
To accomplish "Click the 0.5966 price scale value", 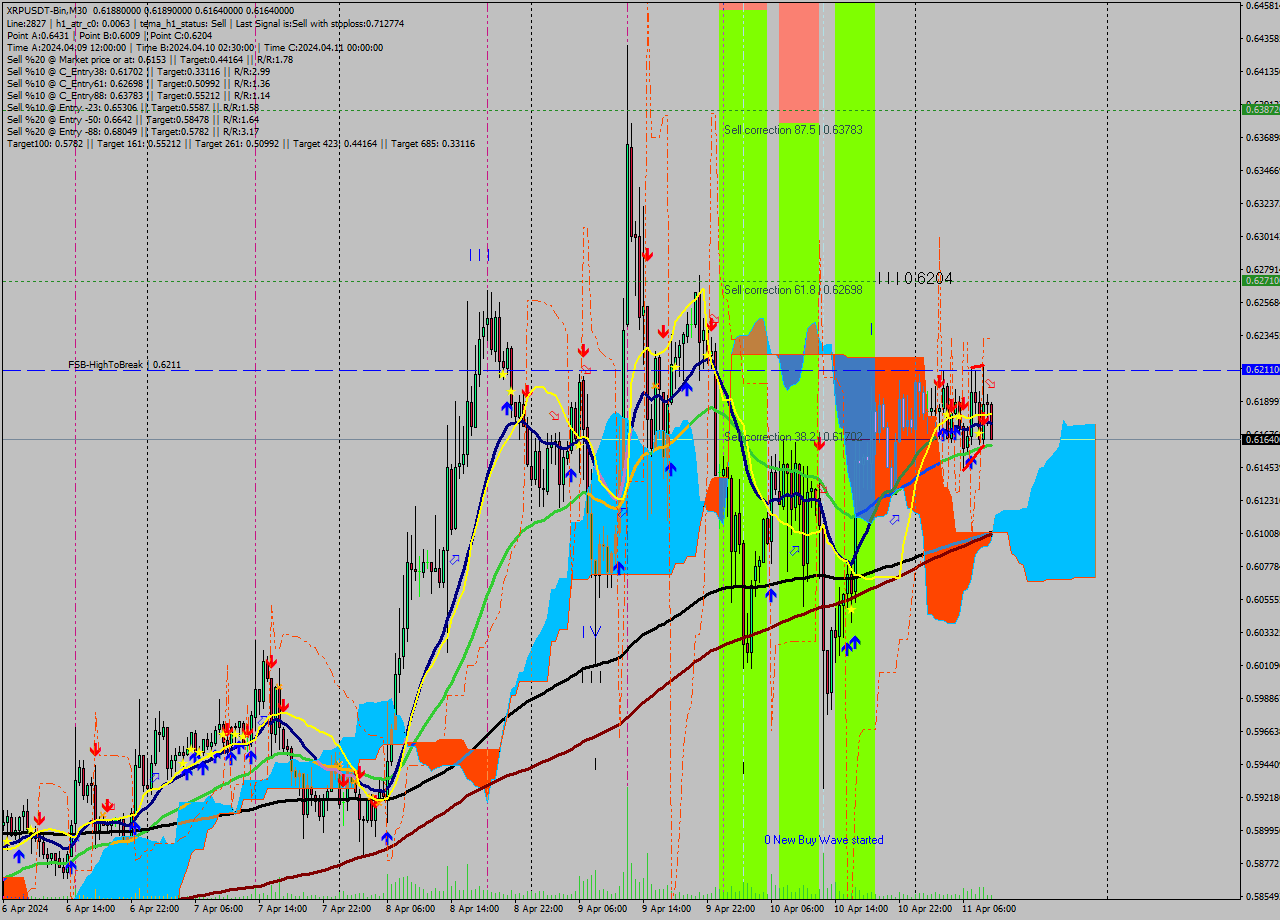I will click(x=1263, y=731).
